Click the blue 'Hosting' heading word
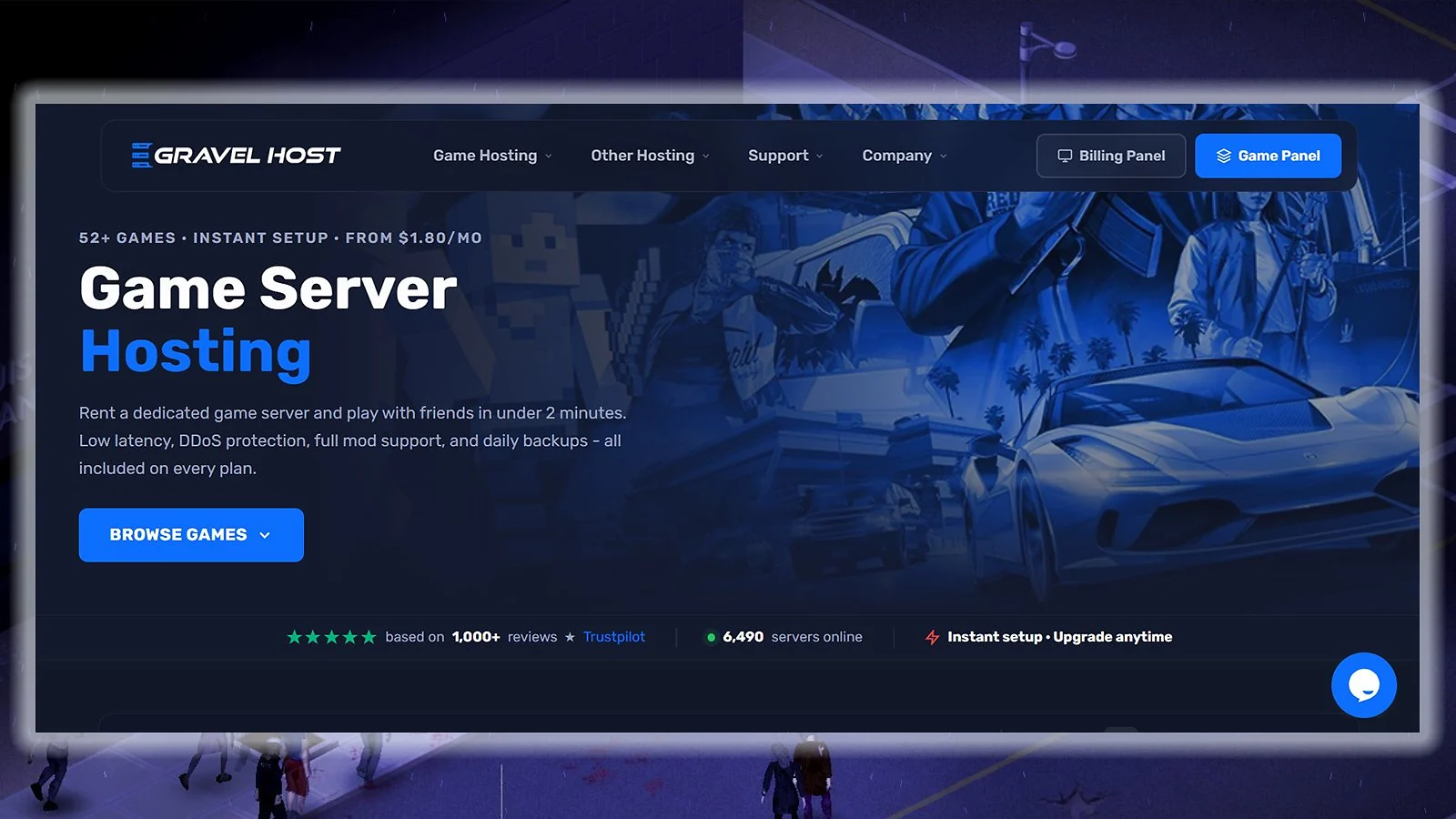 point(196,352)
